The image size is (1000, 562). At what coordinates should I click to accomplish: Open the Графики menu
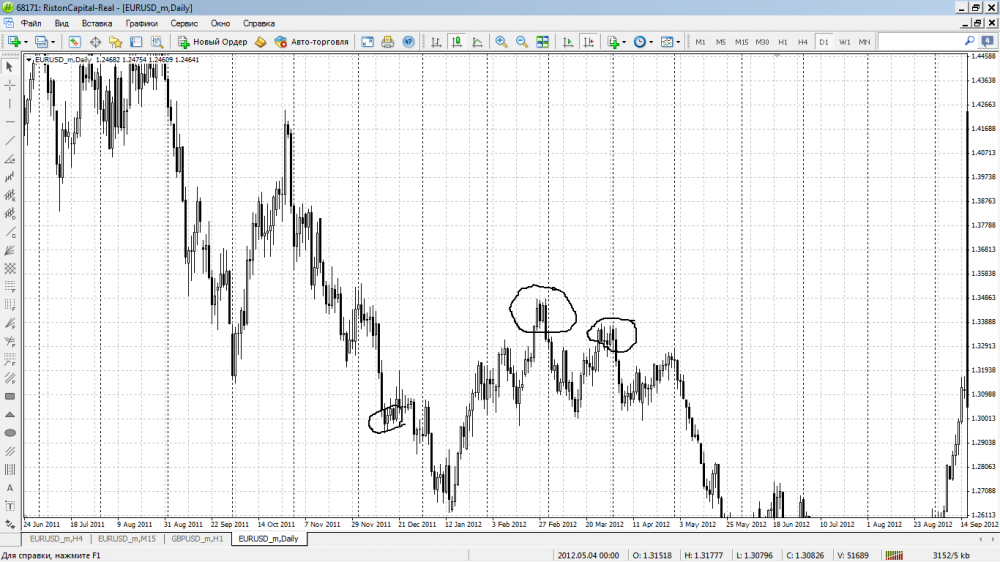click(142, 24)
